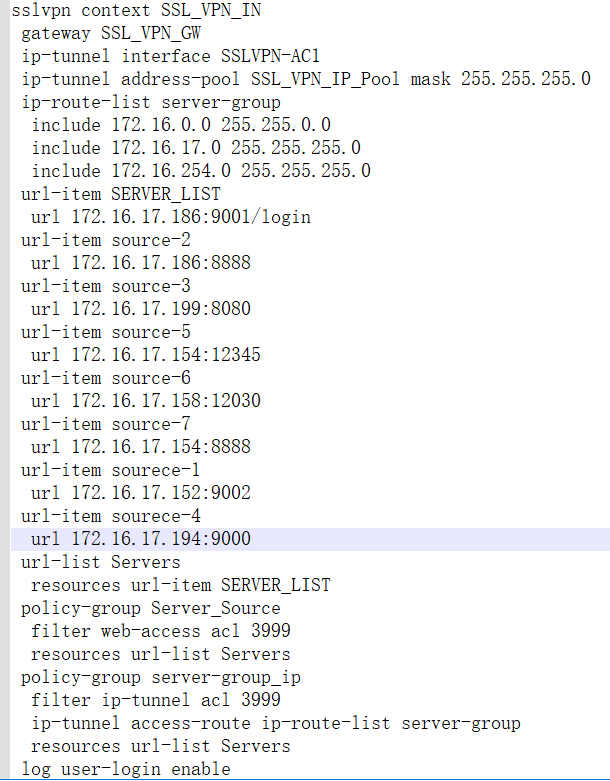Click the 'ip-route-list server-group' line
This screenshot has width=610, height=781.
(x=150, y=102)
